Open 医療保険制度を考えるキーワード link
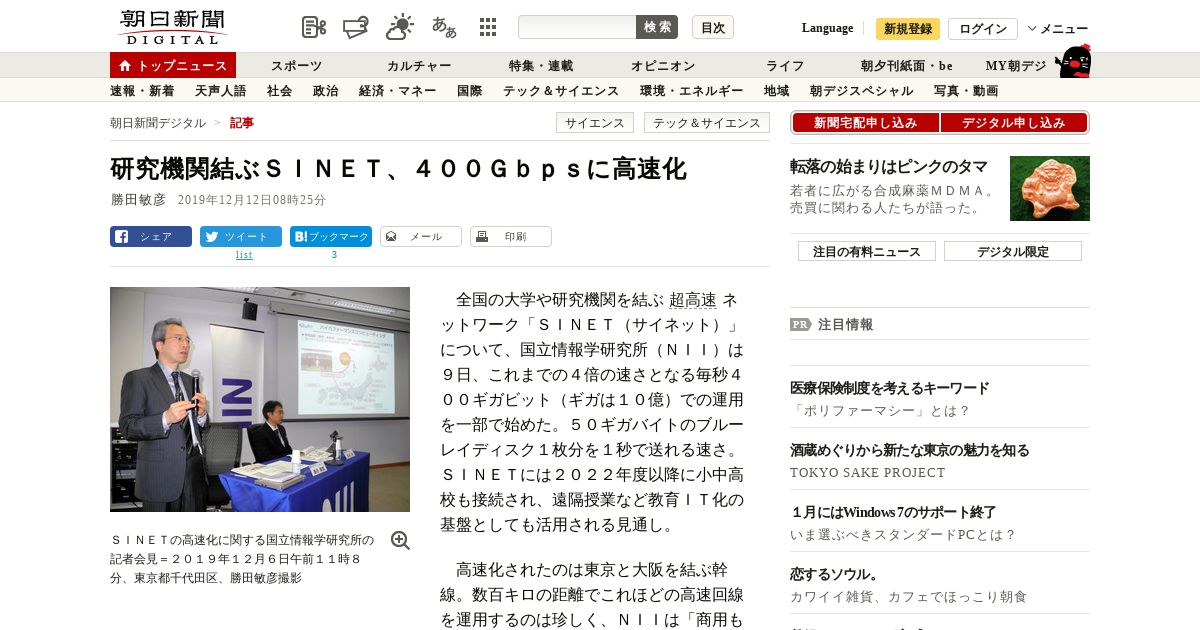This screenshot has height=630, width=1200. [x=890, y=388]
